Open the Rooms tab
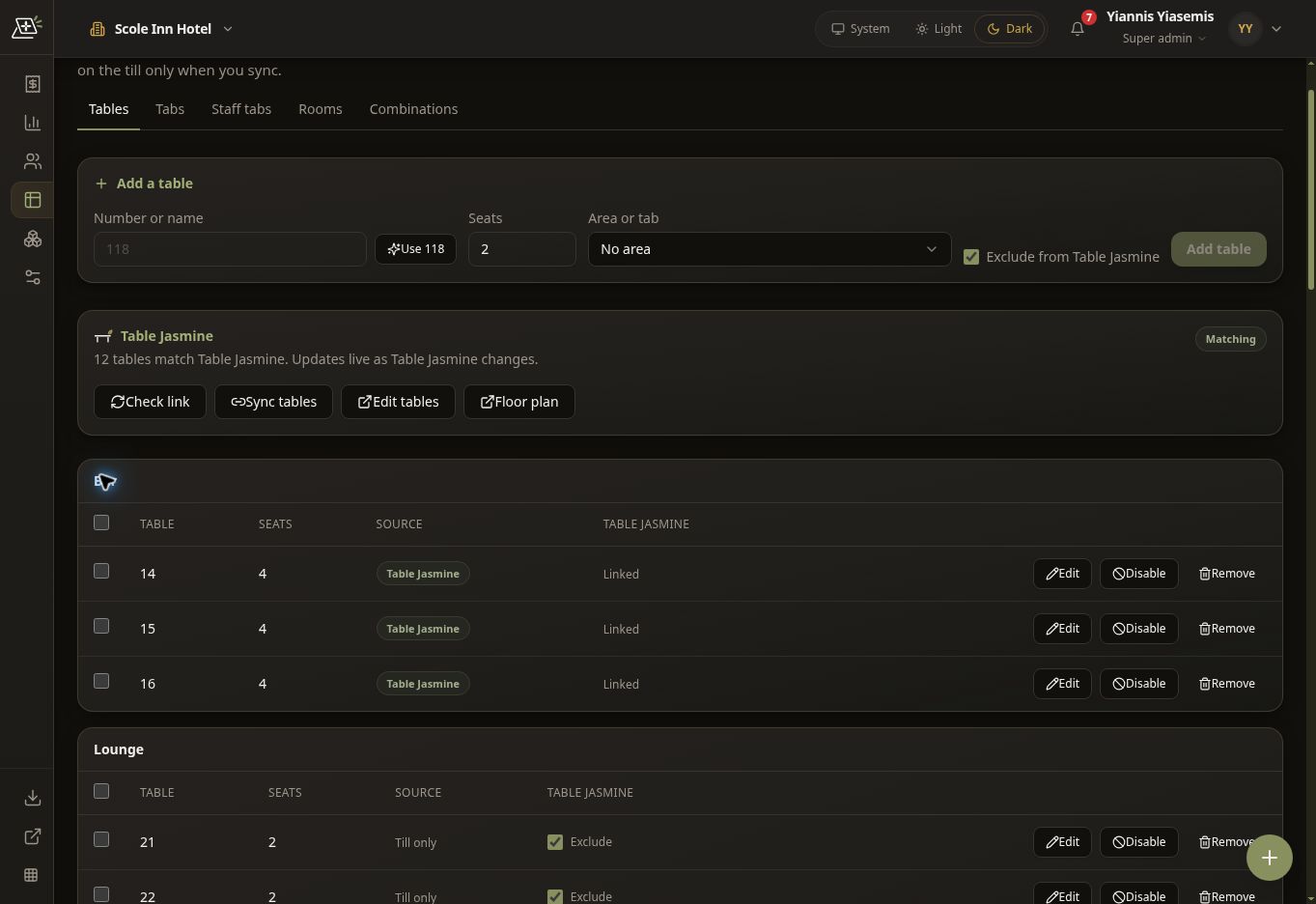The height and width of the screenshot is (904, 1316). point(321,109)
